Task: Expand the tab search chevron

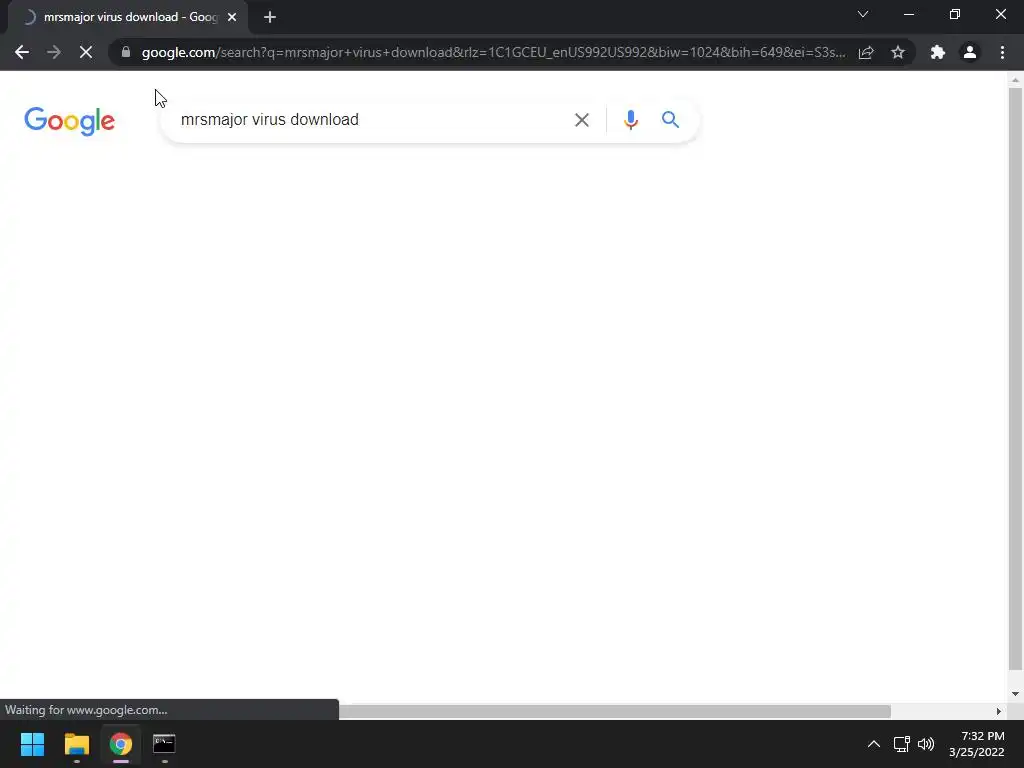Action: (x=863, y=14)
